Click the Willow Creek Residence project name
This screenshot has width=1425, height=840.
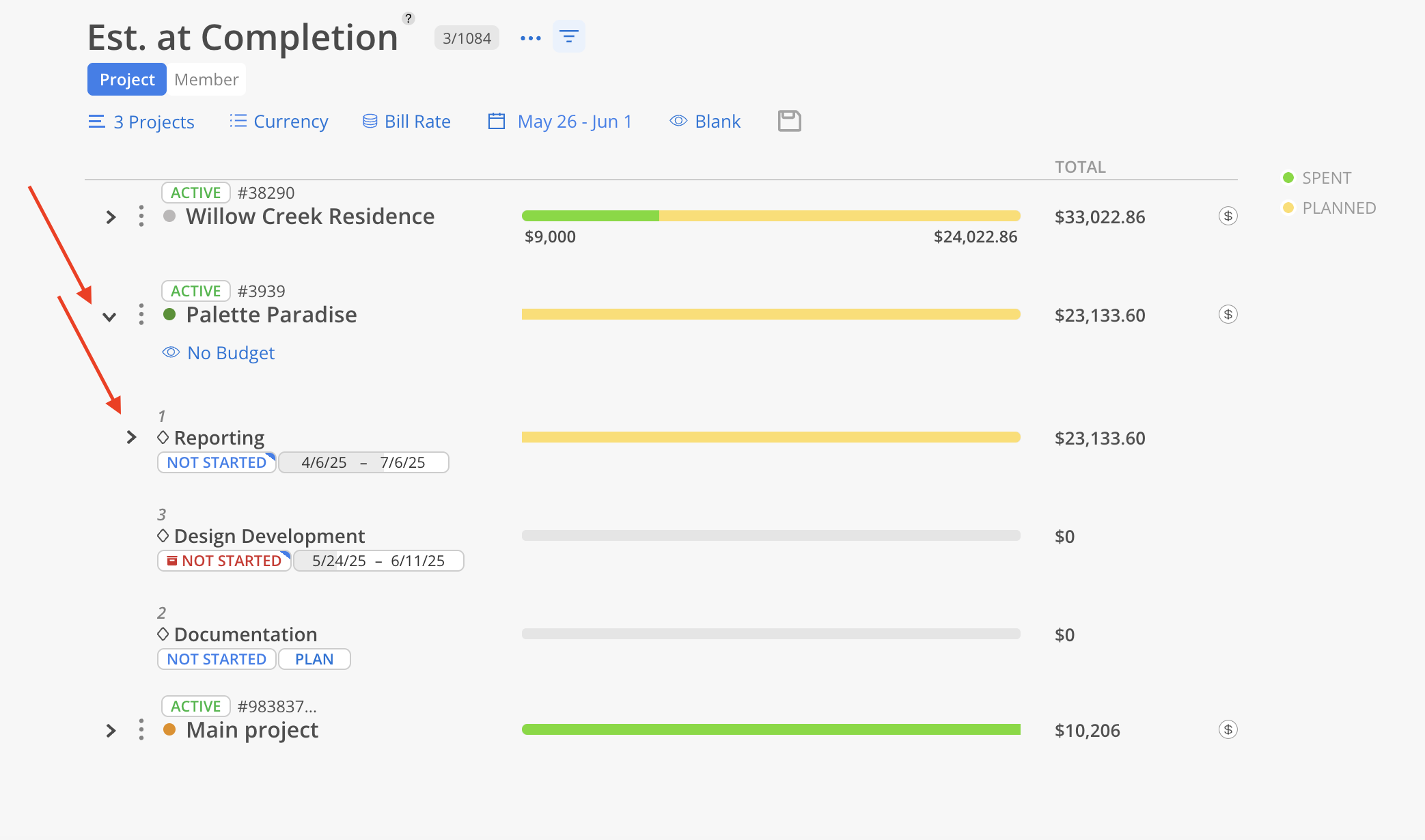310,216
